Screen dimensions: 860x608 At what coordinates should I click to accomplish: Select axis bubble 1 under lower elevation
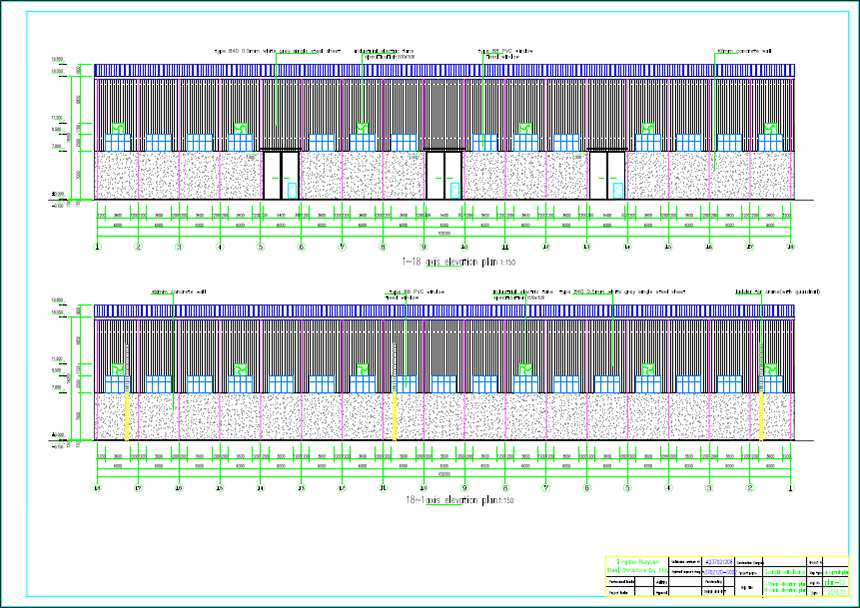coord(790,488)
